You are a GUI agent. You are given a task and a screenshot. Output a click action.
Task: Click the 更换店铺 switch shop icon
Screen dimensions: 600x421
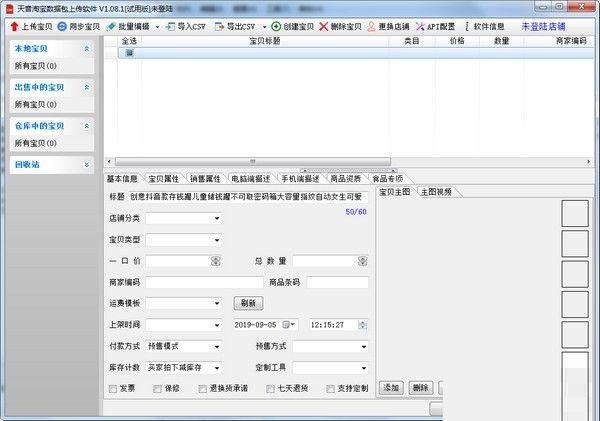(x=371, y=25)
